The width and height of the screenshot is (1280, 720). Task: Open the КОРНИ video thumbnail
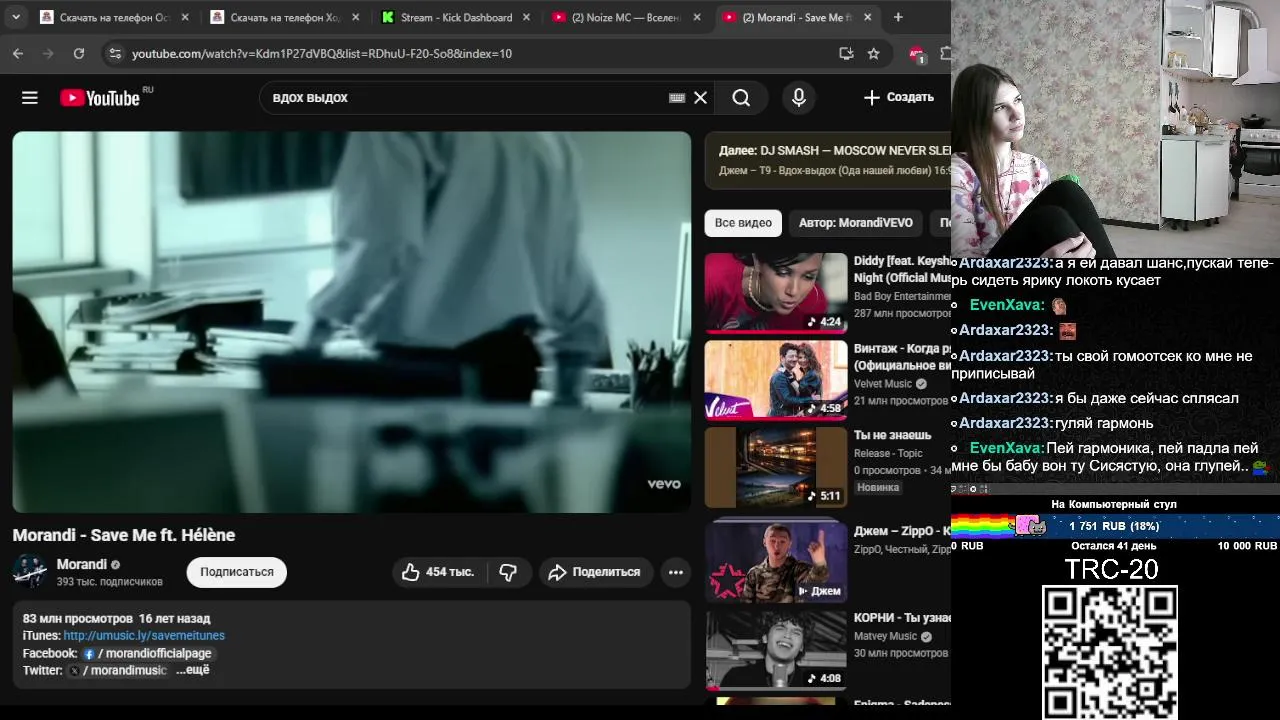(x=776, y=650)
